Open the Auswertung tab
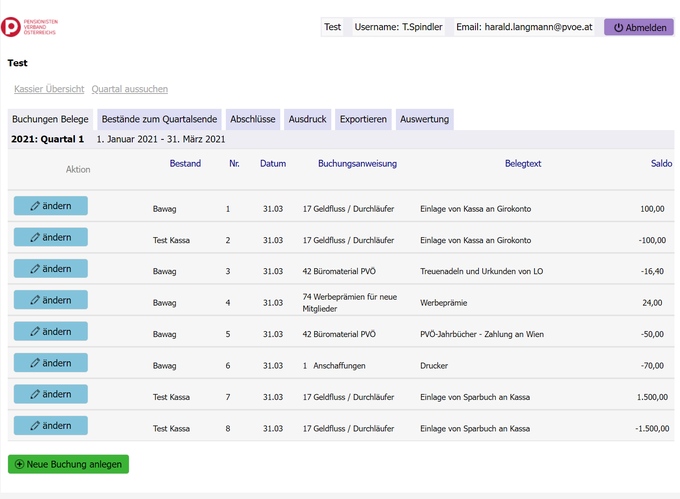The width and height of the screenshot is (680, 499). pyautogui.click(x=425, y=119)
